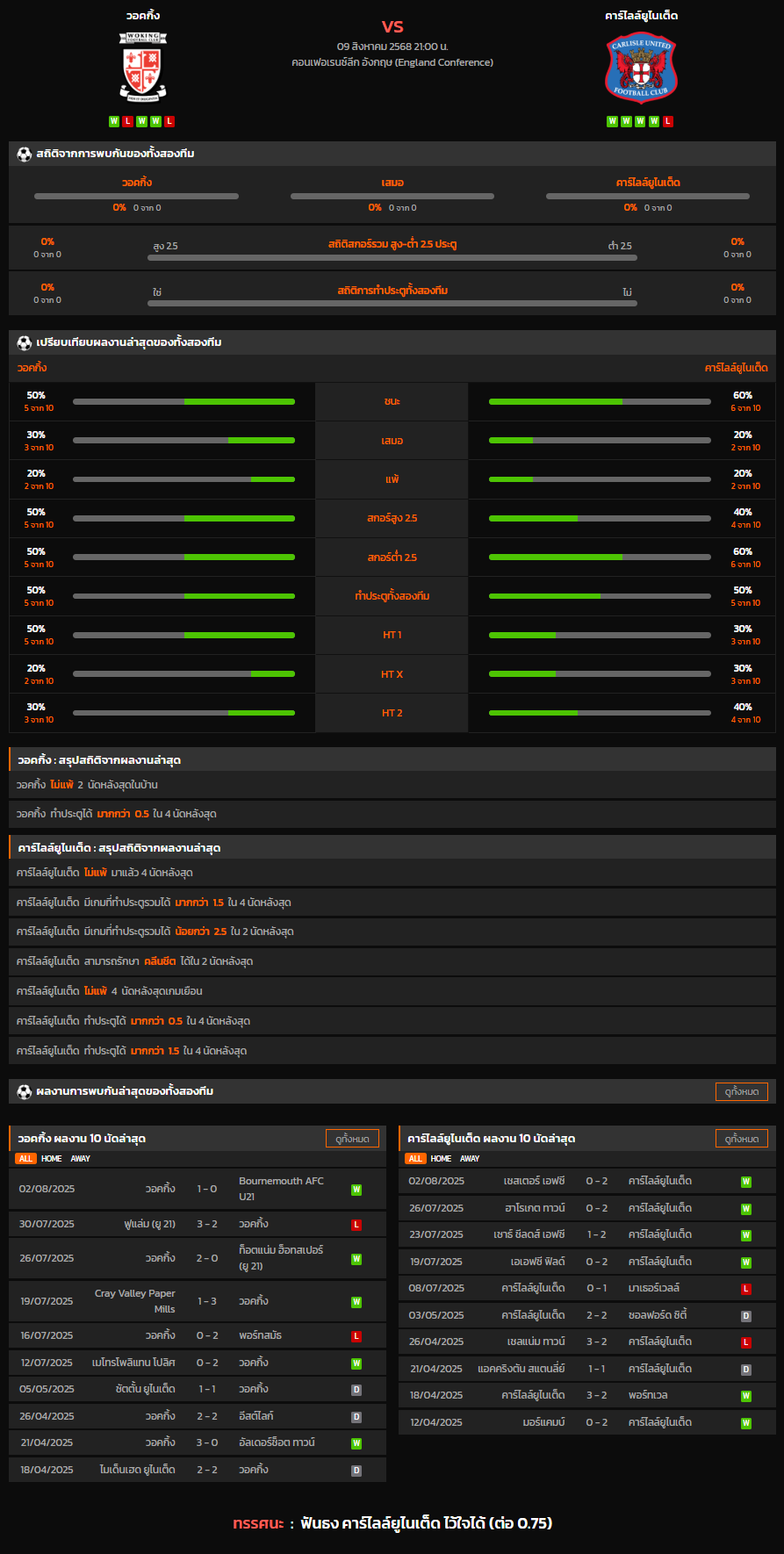Click Bournemouth AFC U21 team name
Viewport: 784px width, 1554px height.
281,1189
